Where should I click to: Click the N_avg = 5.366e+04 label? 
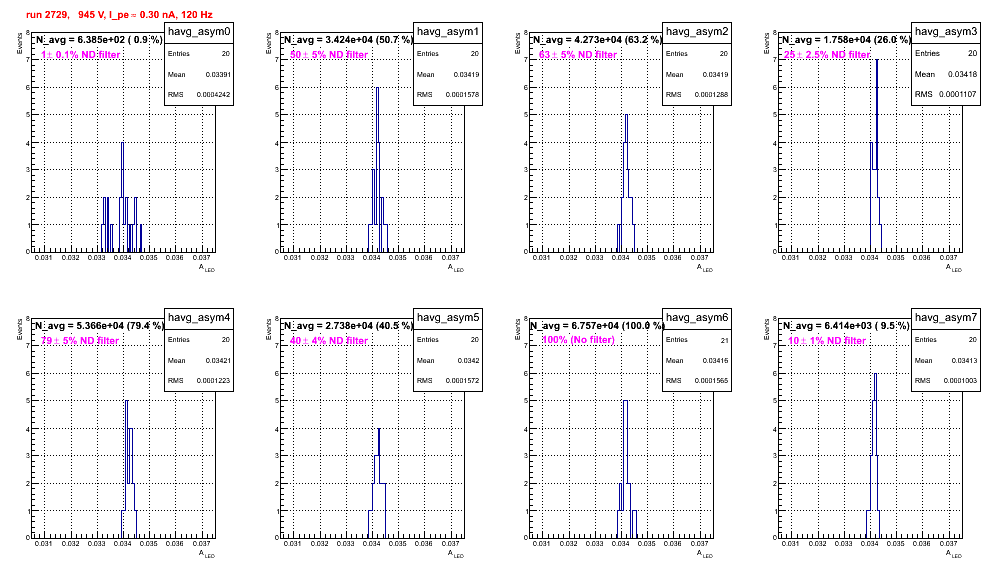[x=99, y=326]
